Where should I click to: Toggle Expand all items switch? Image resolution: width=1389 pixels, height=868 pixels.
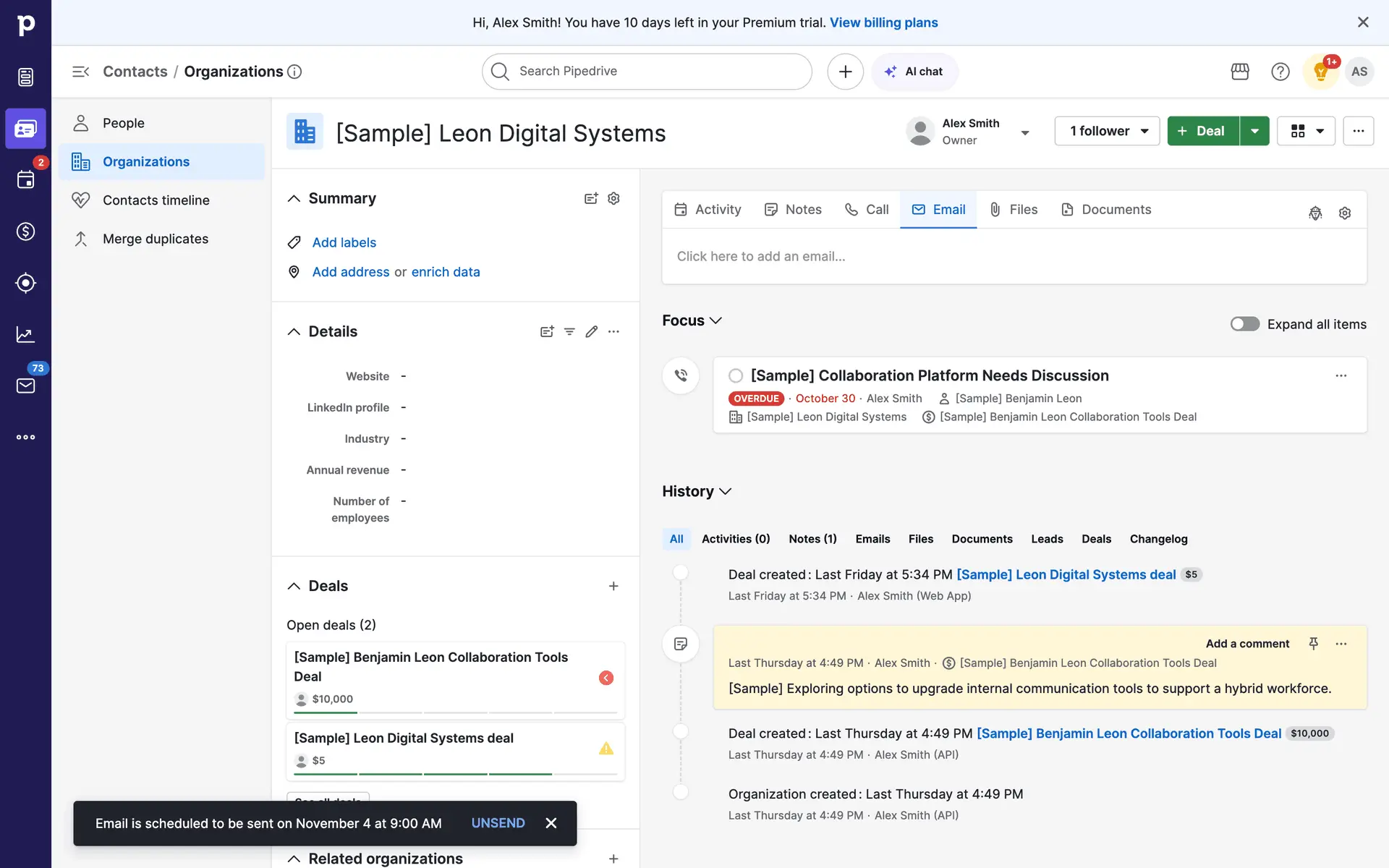click(x=1244, y=324)
